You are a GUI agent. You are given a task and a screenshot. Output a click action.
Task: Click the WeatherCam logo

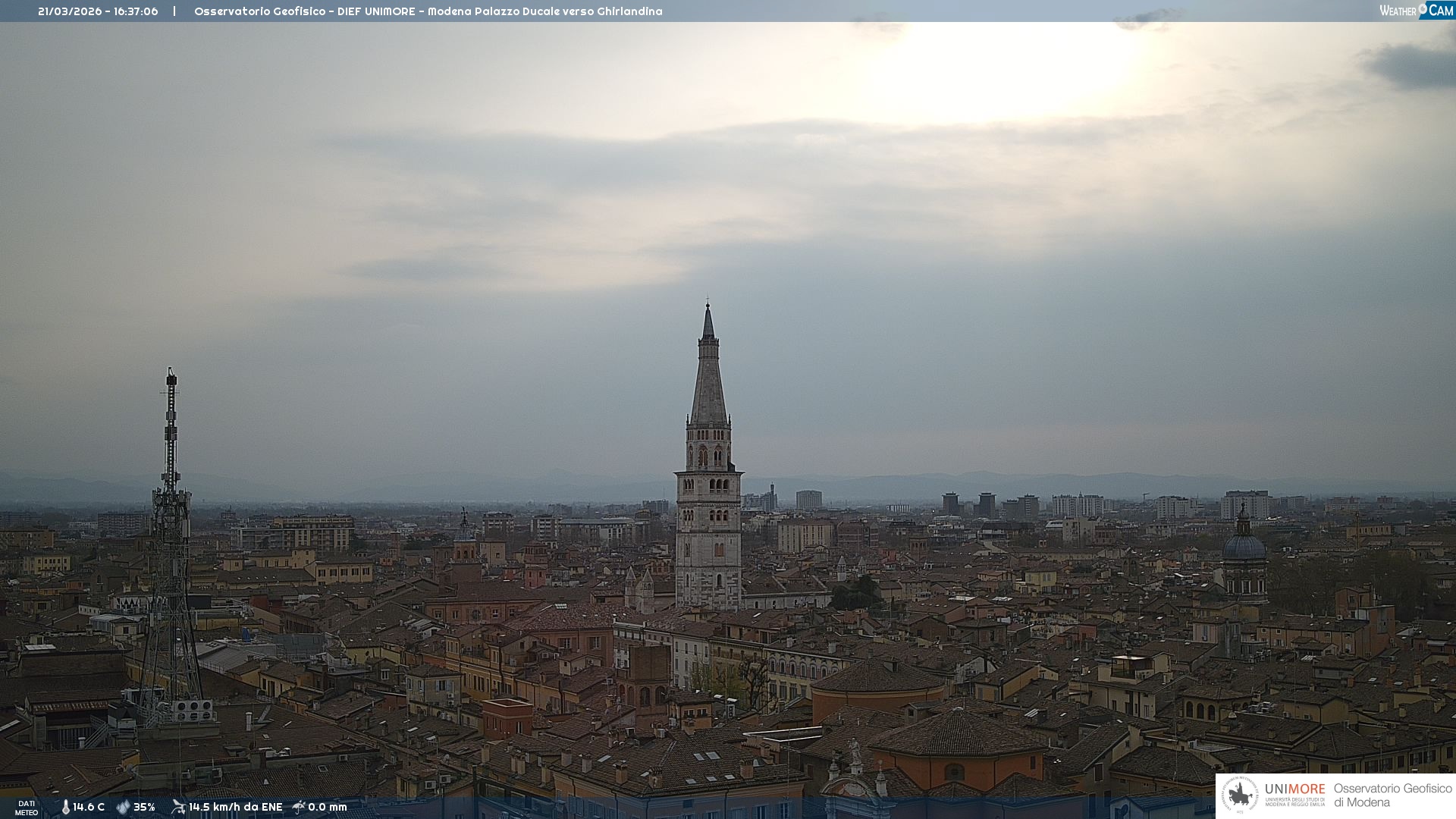point(1416,10)
